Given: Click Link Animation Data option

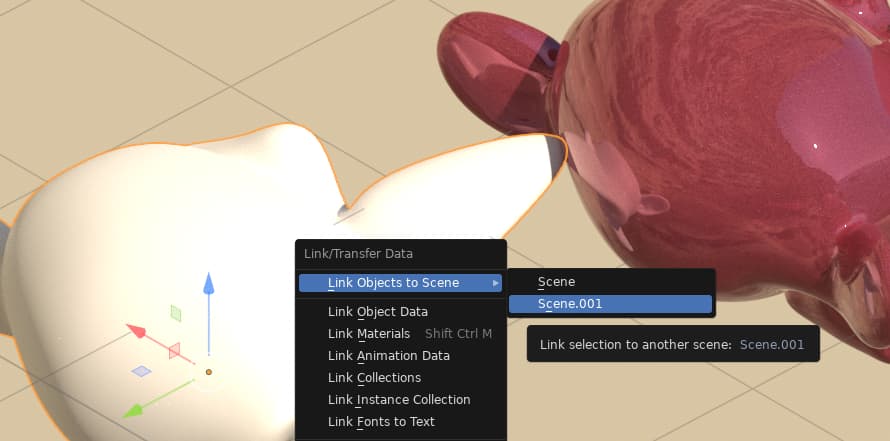Looking at the screenshot, I should (400, 356).
